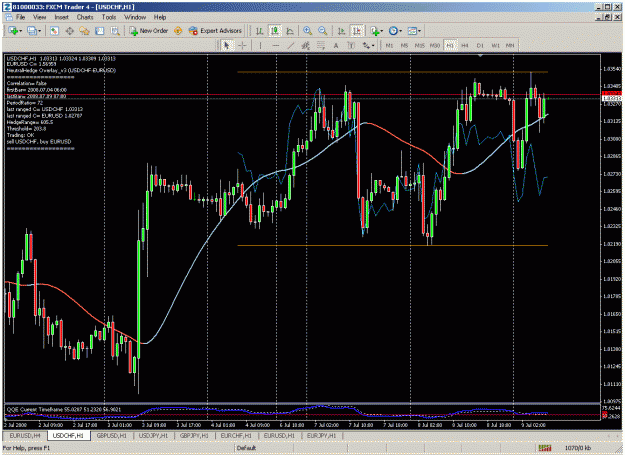The image size is (625, 455).
Task: Click the Periods clock icon
Action: [x=393, y=31]
